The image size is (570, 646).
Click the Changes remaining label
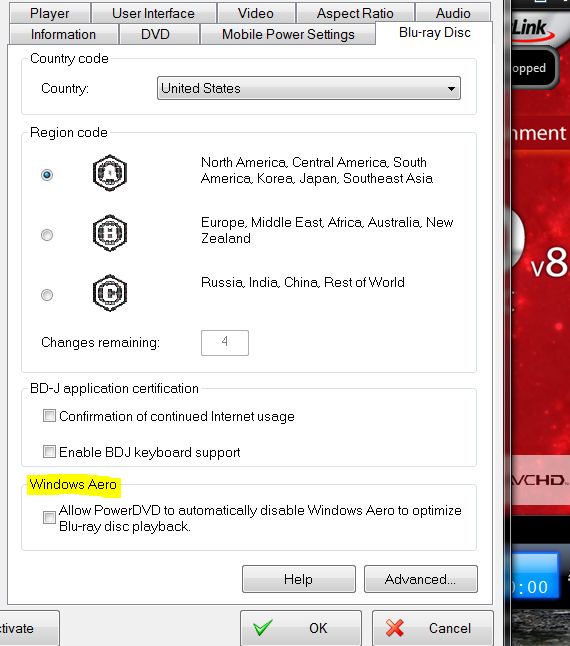[x=100, y=342]
